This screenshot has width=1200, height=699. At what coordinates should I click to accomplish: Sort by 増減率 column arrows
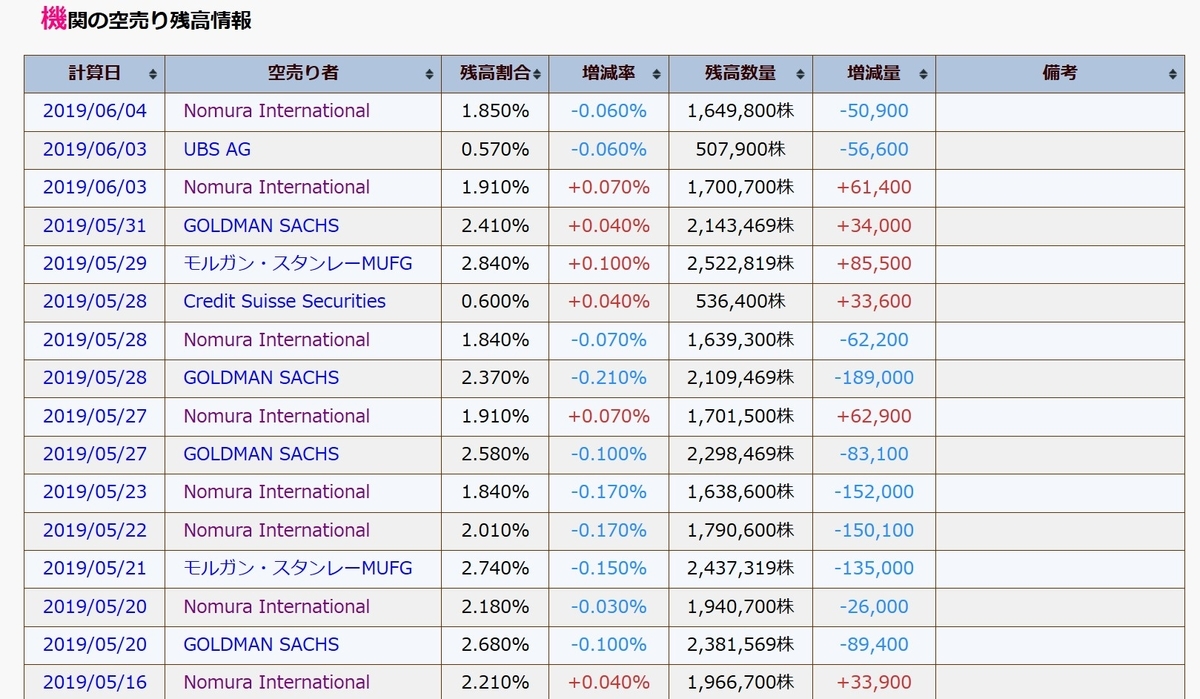tap(656, 74)
